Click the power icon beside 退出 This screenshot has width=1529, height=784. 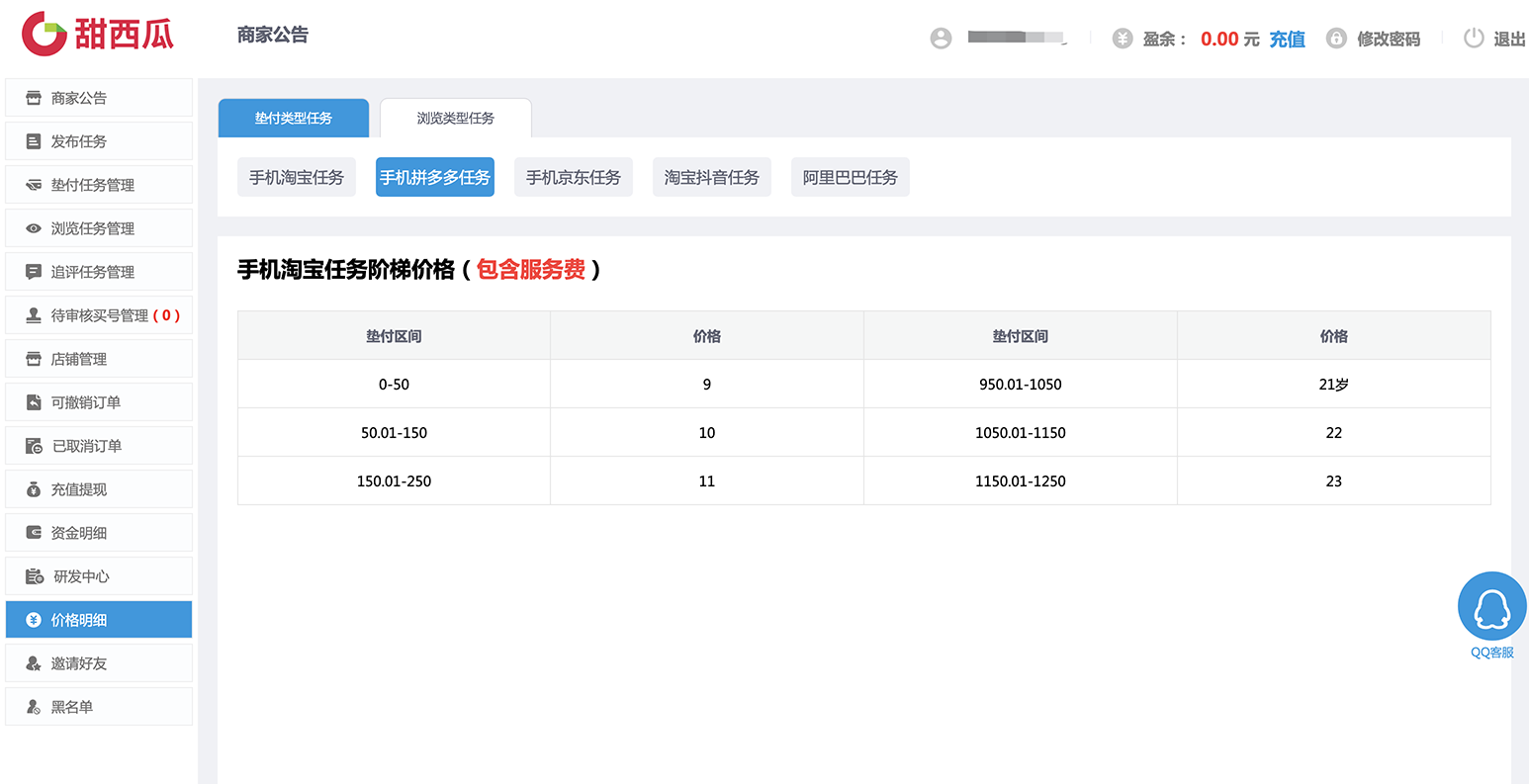tap(1474, 38)
